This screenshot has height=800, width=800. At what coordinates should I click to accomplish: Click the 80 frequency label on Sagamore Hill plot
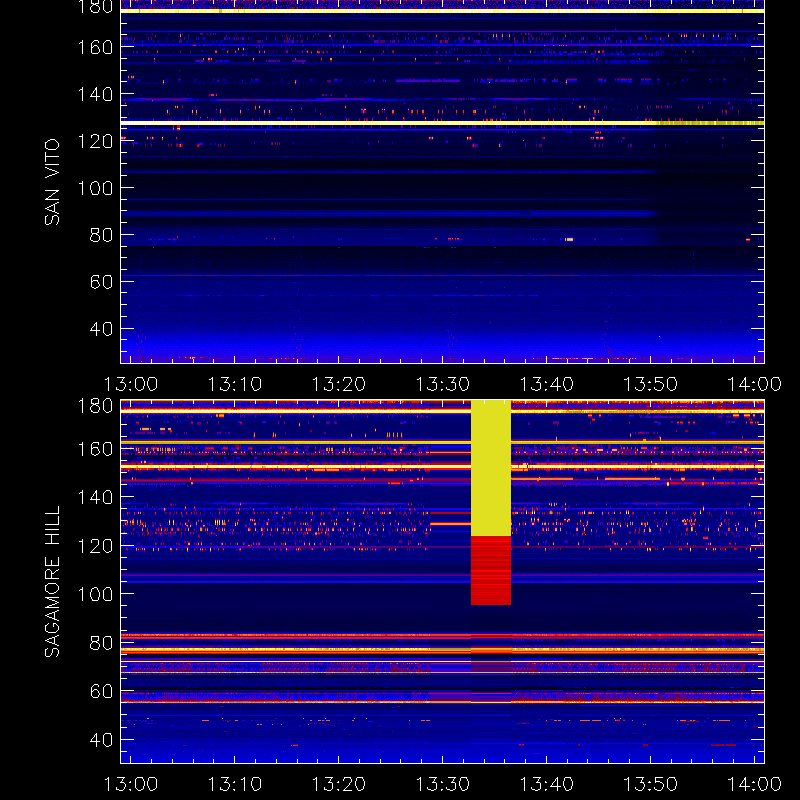[101, 643]
